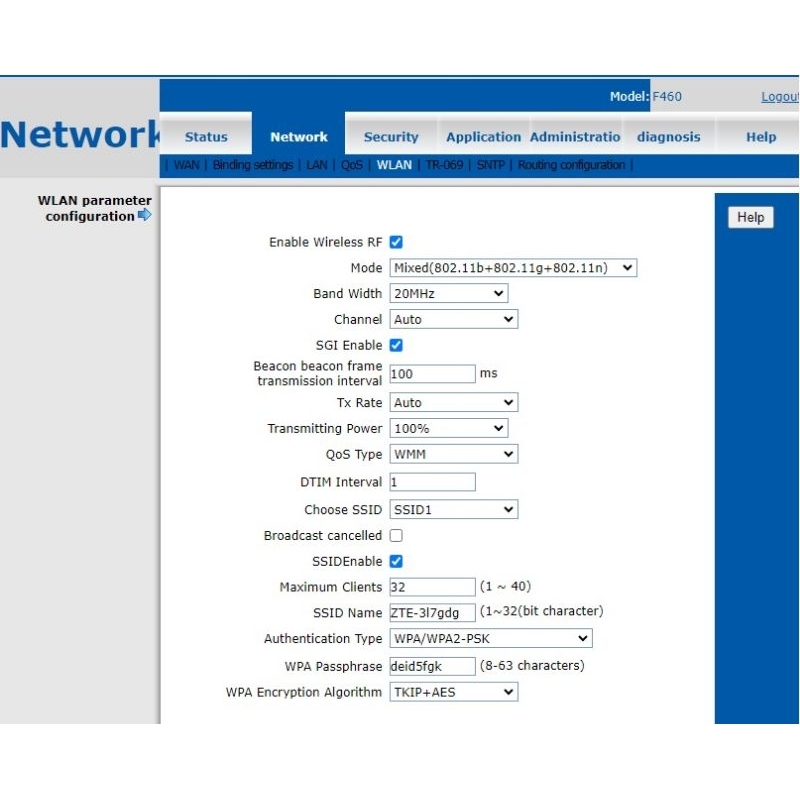
Task: Toggle the SGI Enable checkbox
Action: [396, 345]
